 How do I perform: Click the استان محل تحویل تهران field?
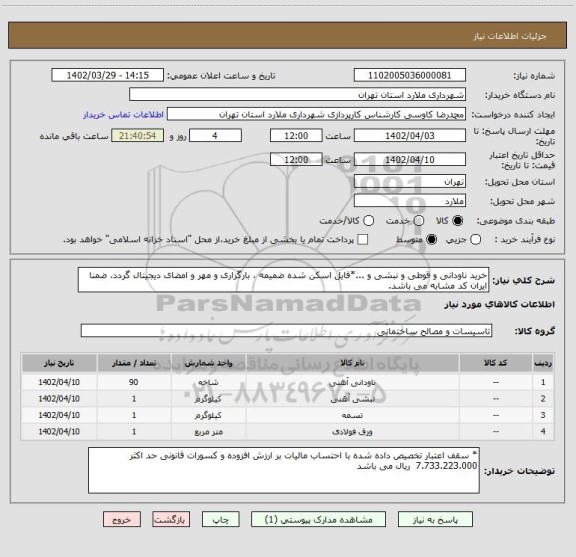tap(410, 182)
